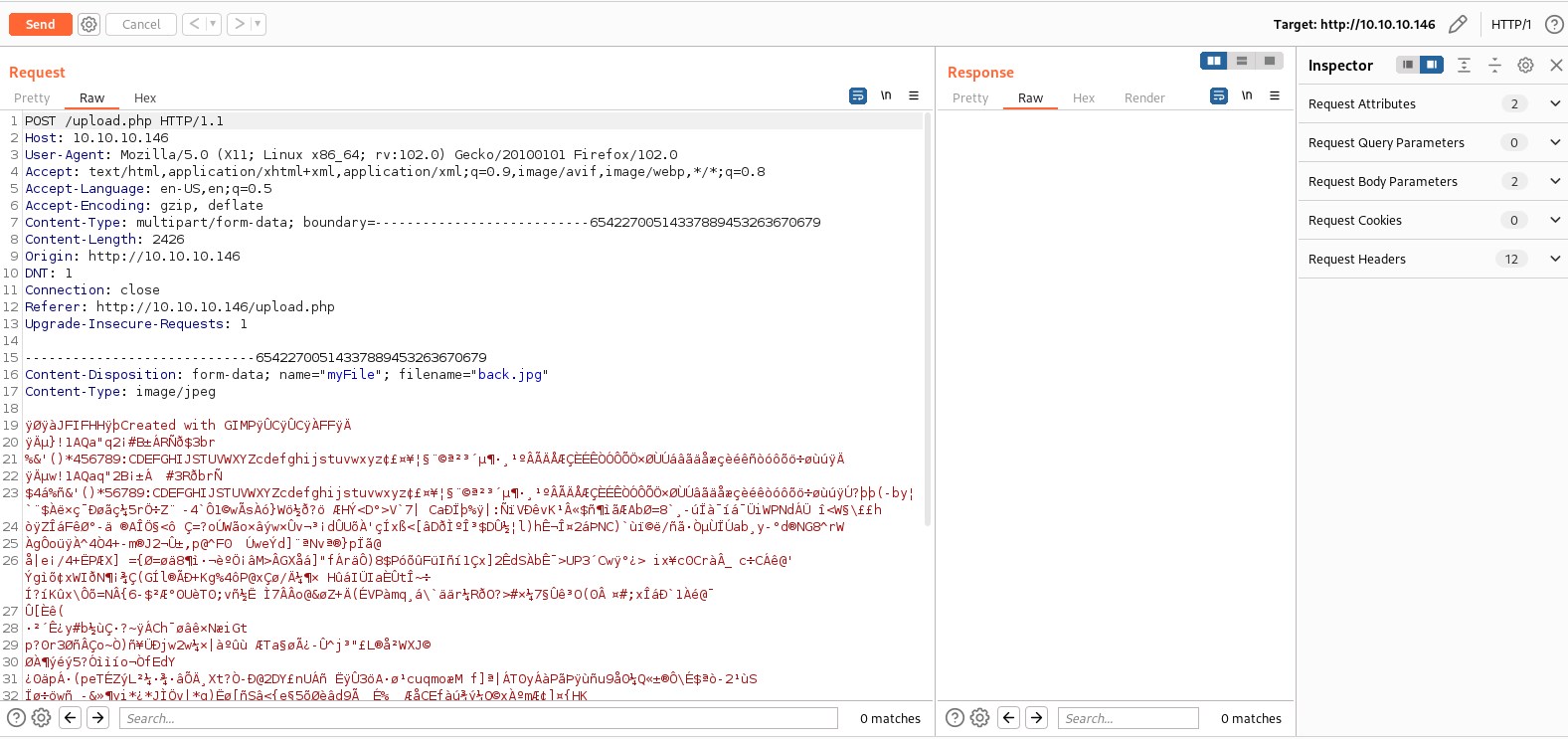Toggle word wrap in the Request editor
Image resolution: width=1568 pixels, height=739 pixels.
tap(858, 96)
